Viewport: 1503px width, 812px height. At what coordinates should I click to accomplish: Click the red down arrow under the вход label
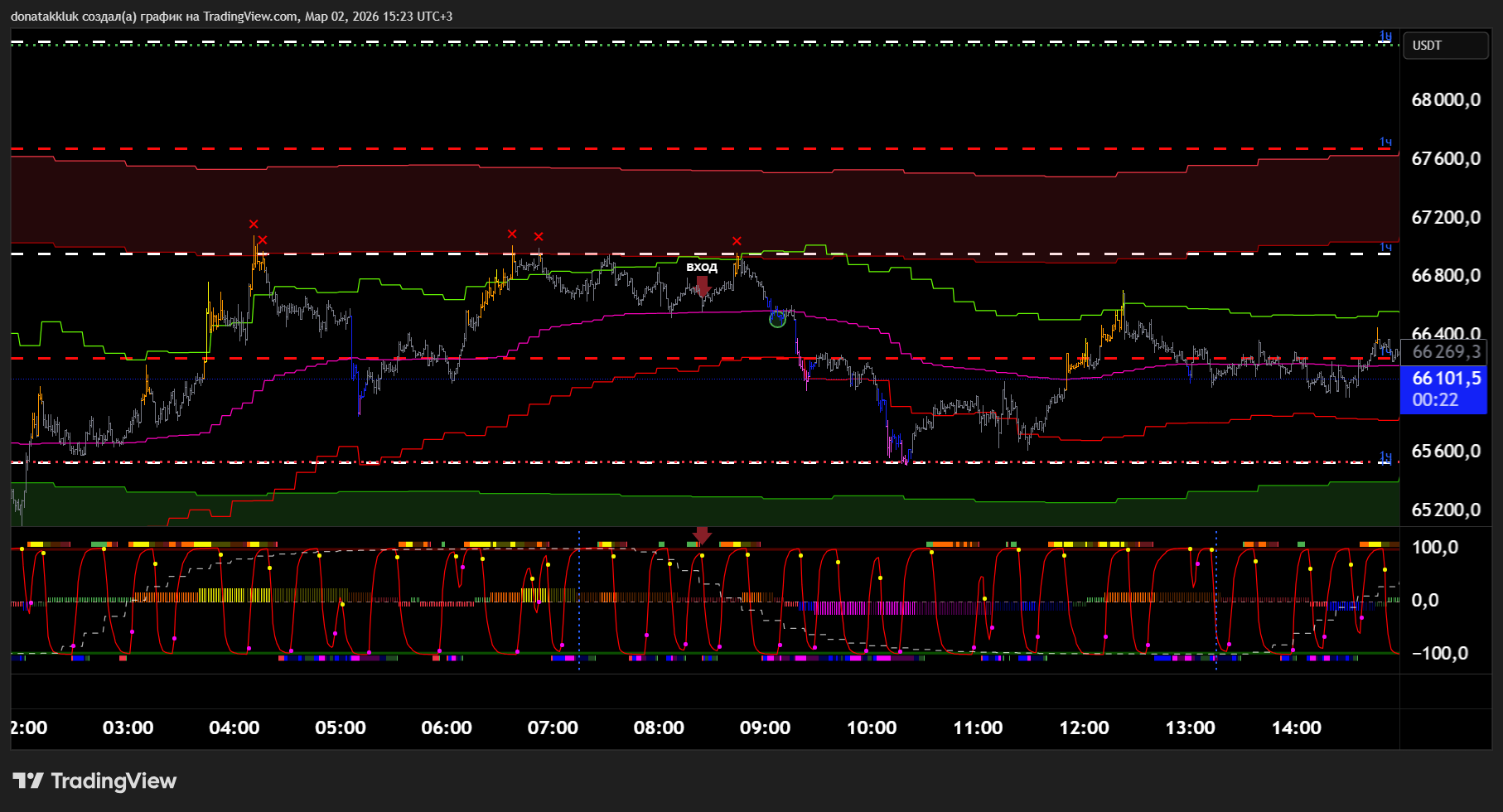coord(703,287)
